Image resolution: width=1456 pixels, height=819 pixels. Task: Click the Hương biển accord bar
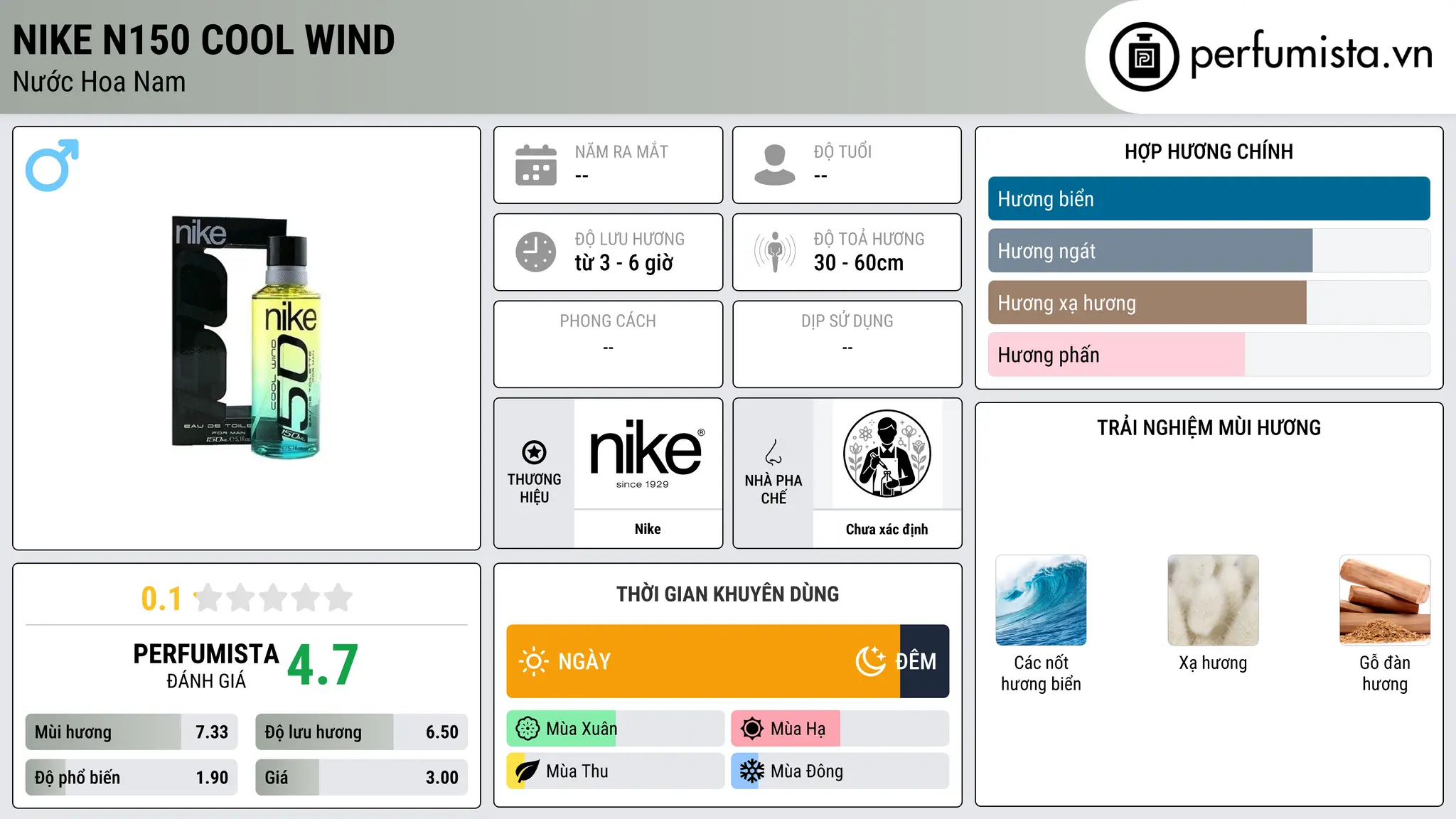coord(1209,199)
